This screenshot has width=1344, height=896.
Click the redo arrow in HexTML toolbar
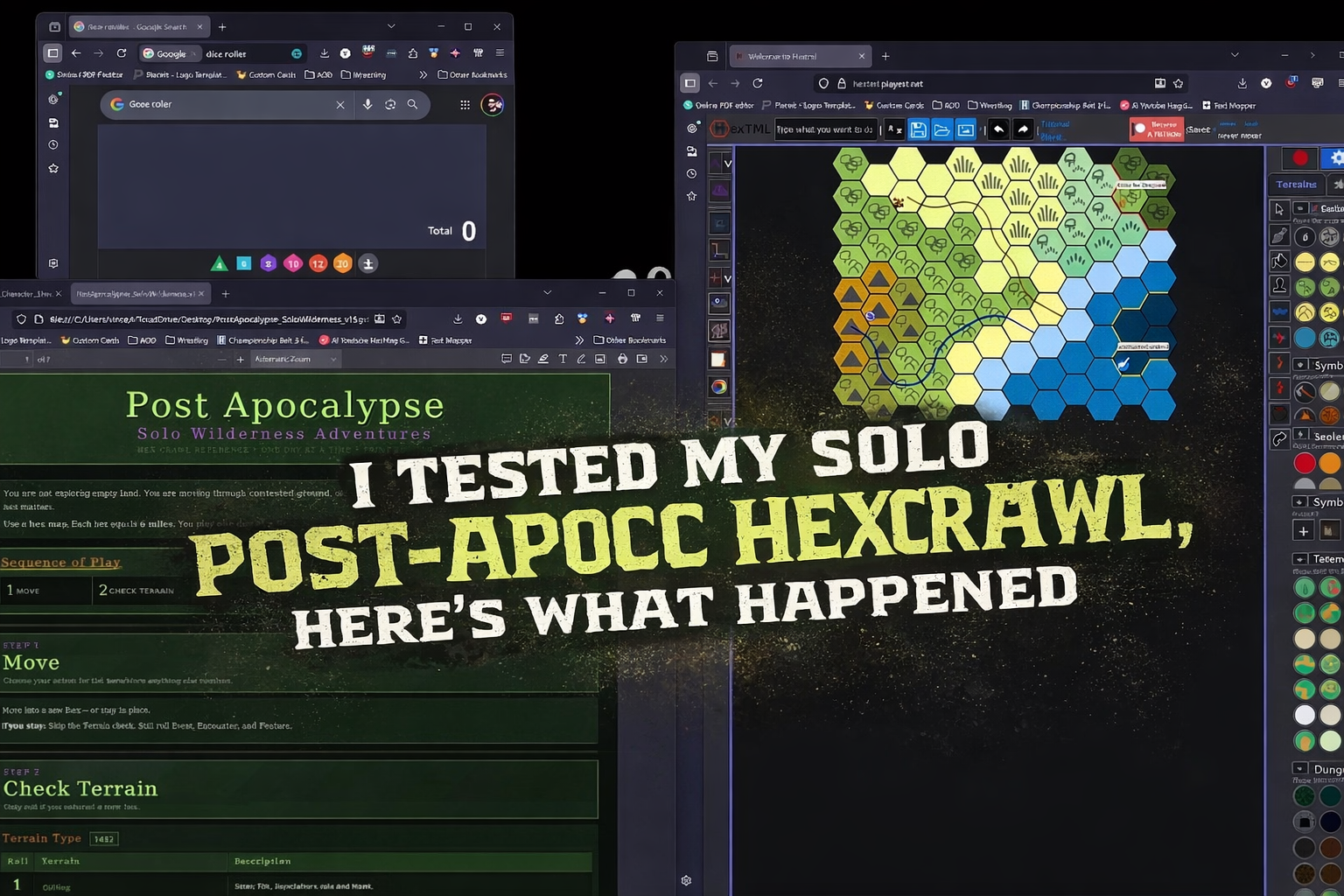click(x=1022, y=129)
